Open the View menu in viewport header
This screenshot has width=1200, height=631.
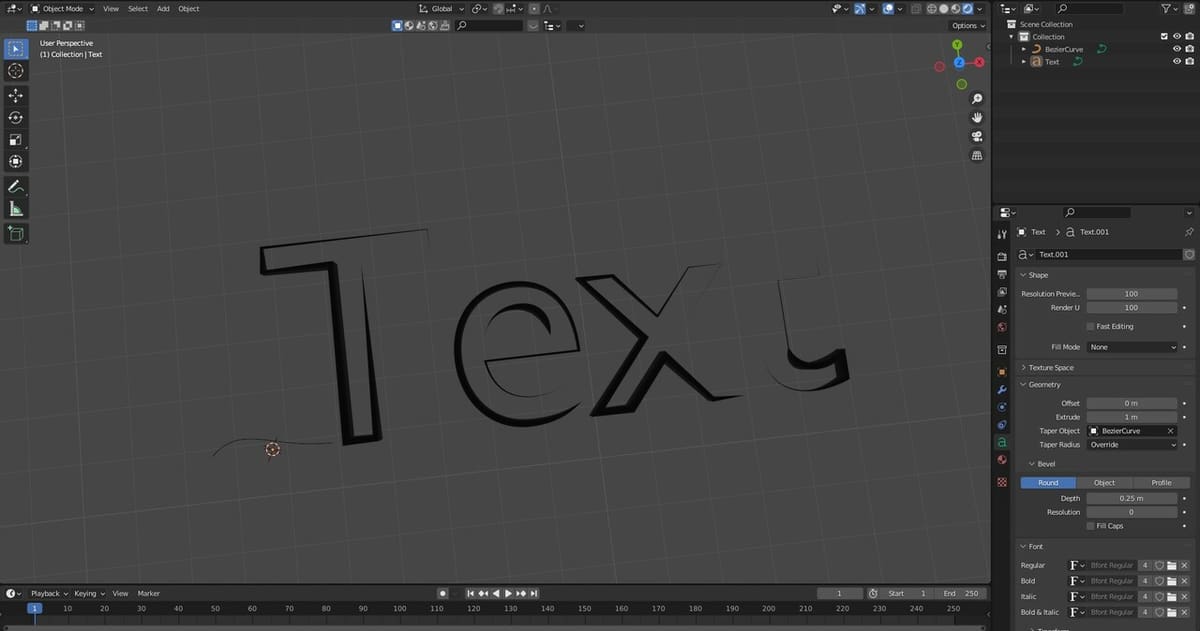pos(111,8)
